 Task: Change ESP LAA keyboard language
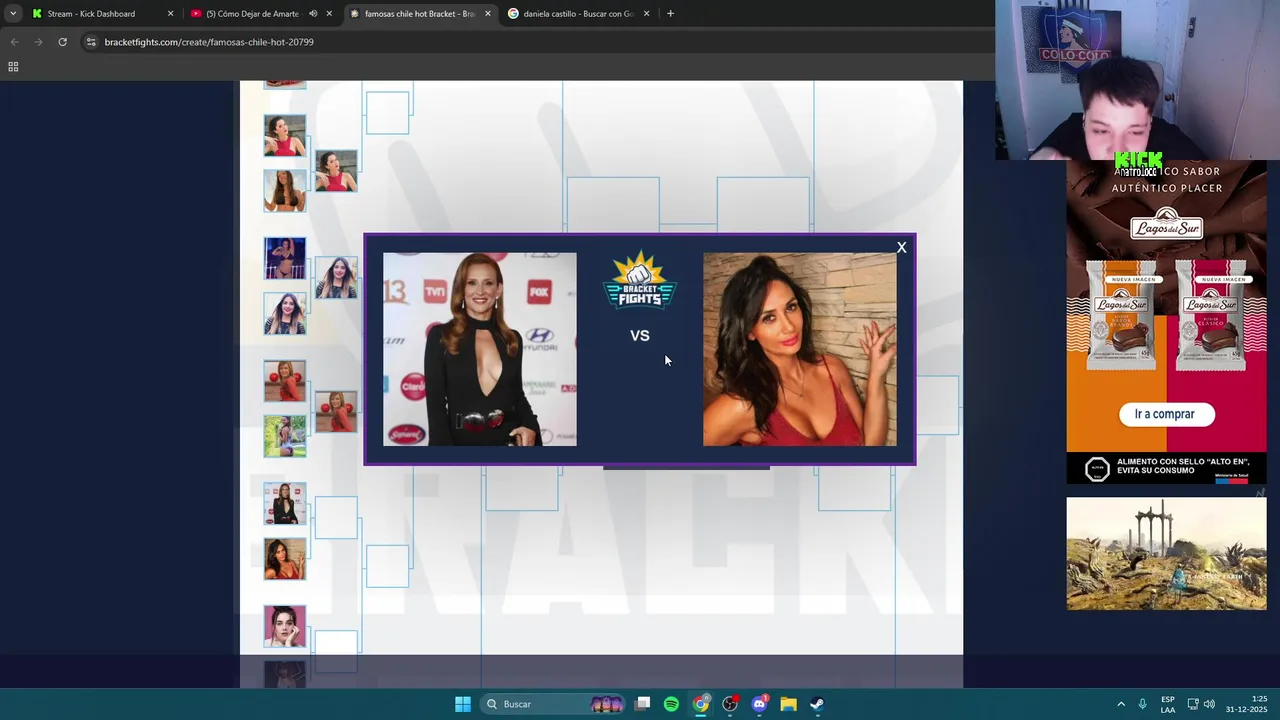point(1168,704)
